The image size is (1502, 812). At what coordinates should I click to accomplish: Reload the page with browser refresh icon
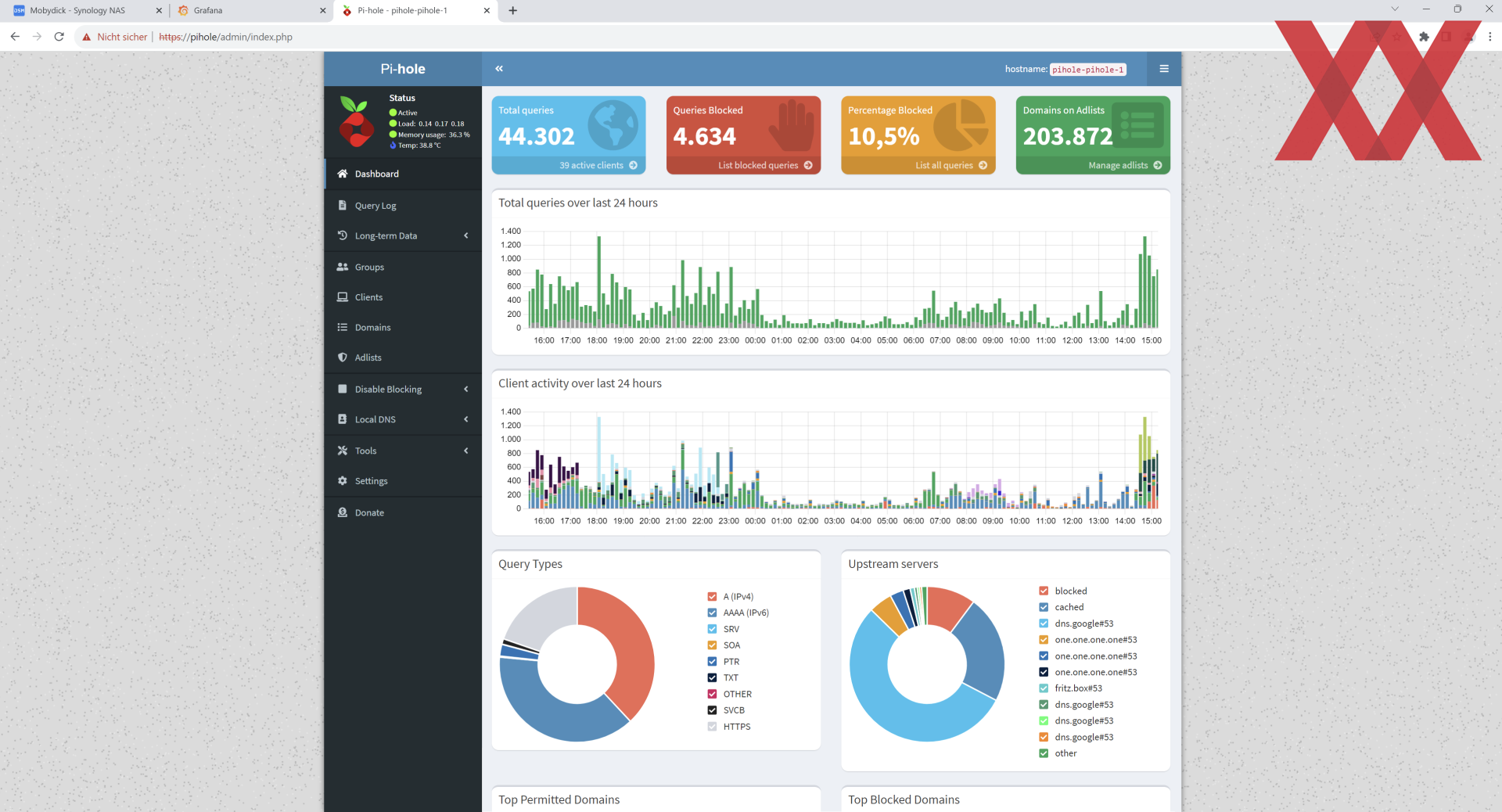pos(59,37)
